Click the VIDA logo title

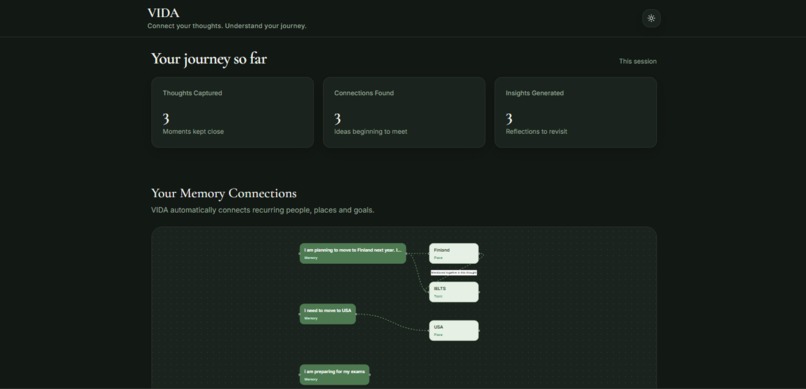[x=163, y=13]
